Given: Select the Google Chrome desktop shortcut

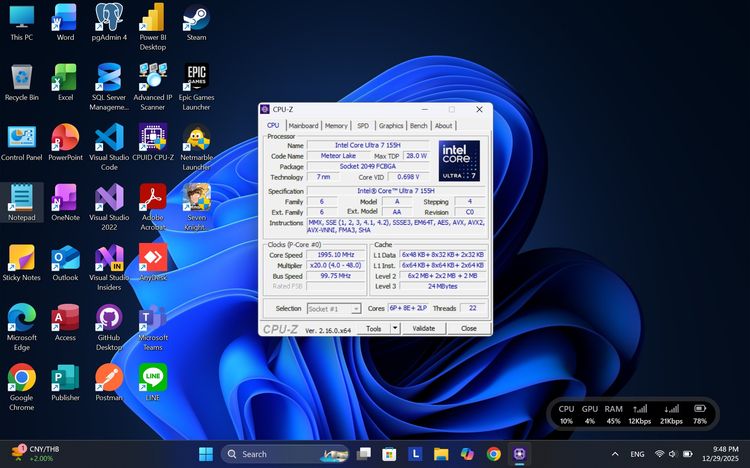Looking at the screenshot, I should pyautogui.click(x=22, y=388).
